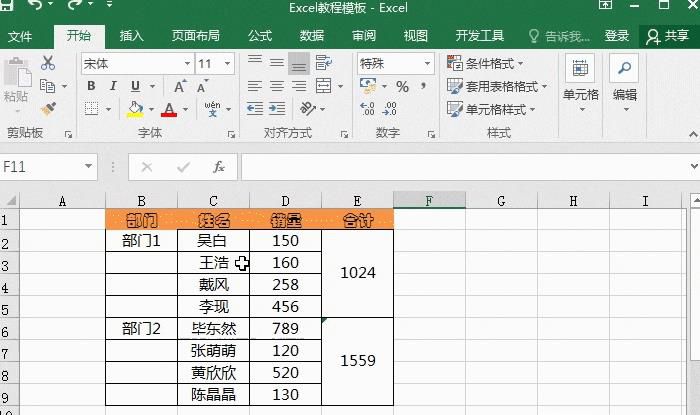Click the Insert Function fx button
Image resolution: width=700 pixels, height=415 pixels.
(218, 167)
